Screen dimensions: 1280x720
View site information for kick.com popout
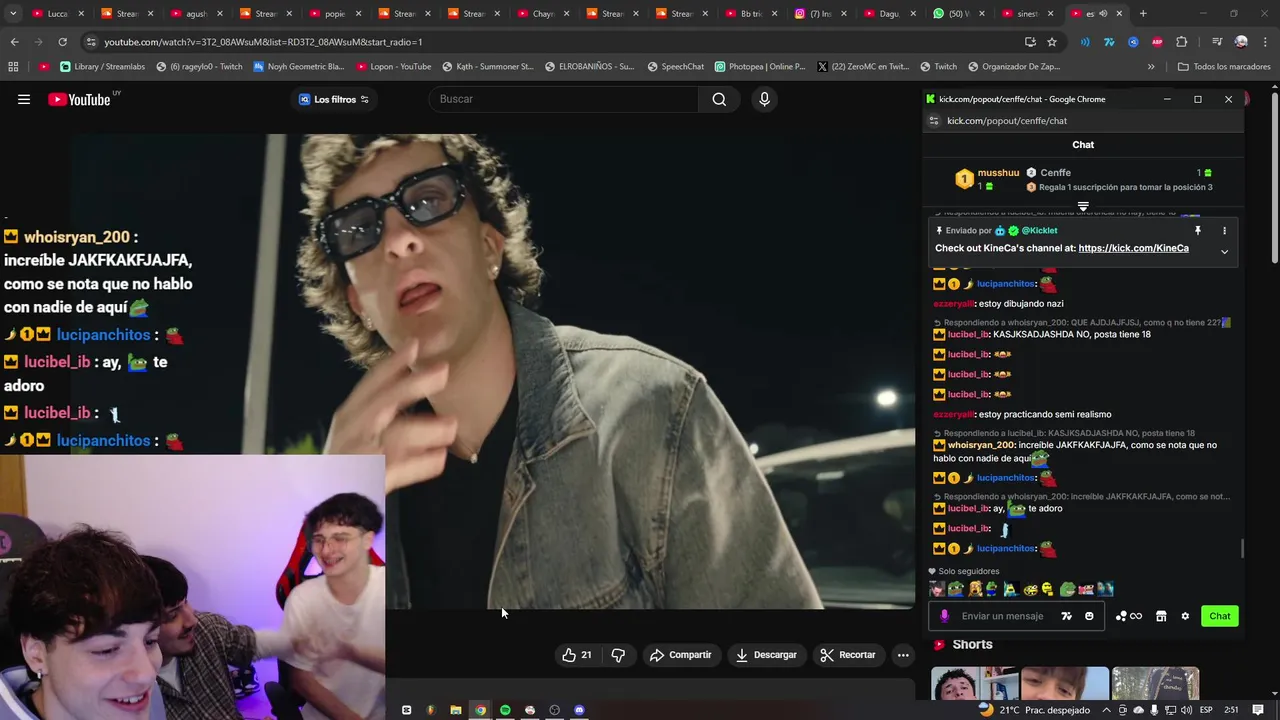point(934,121)
